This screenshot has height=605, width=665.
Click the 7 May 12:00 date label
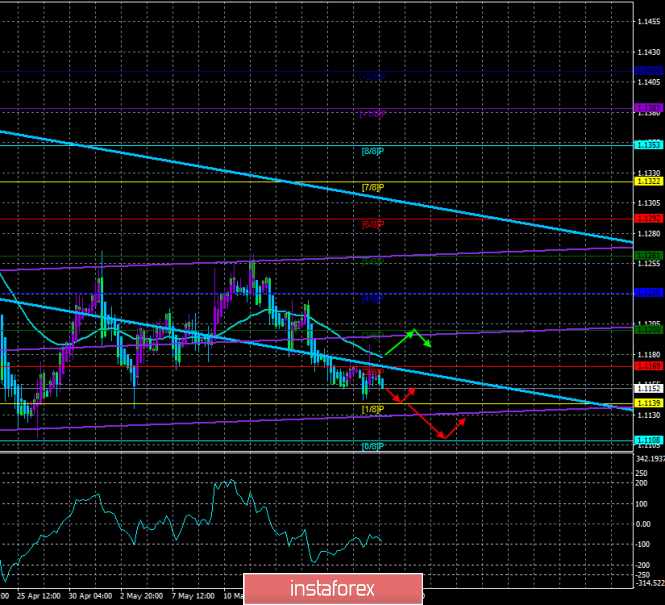[193, 596]
